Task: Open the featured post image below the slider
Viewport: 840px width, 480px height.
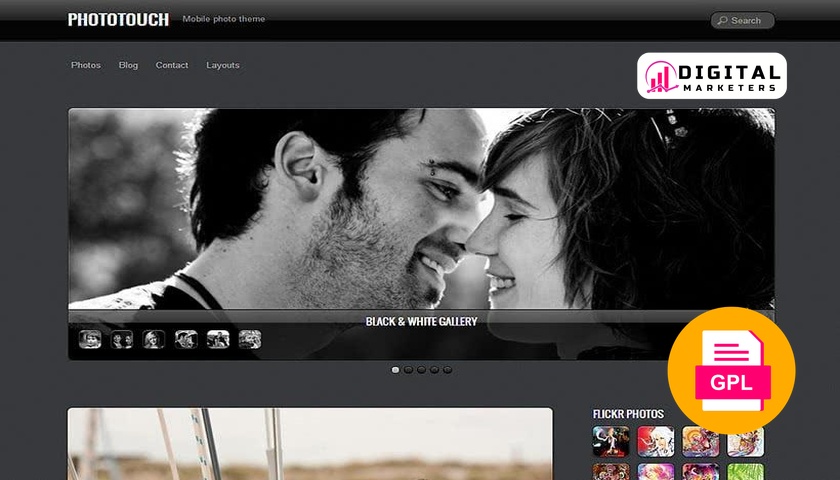Action: pos(310,444)
